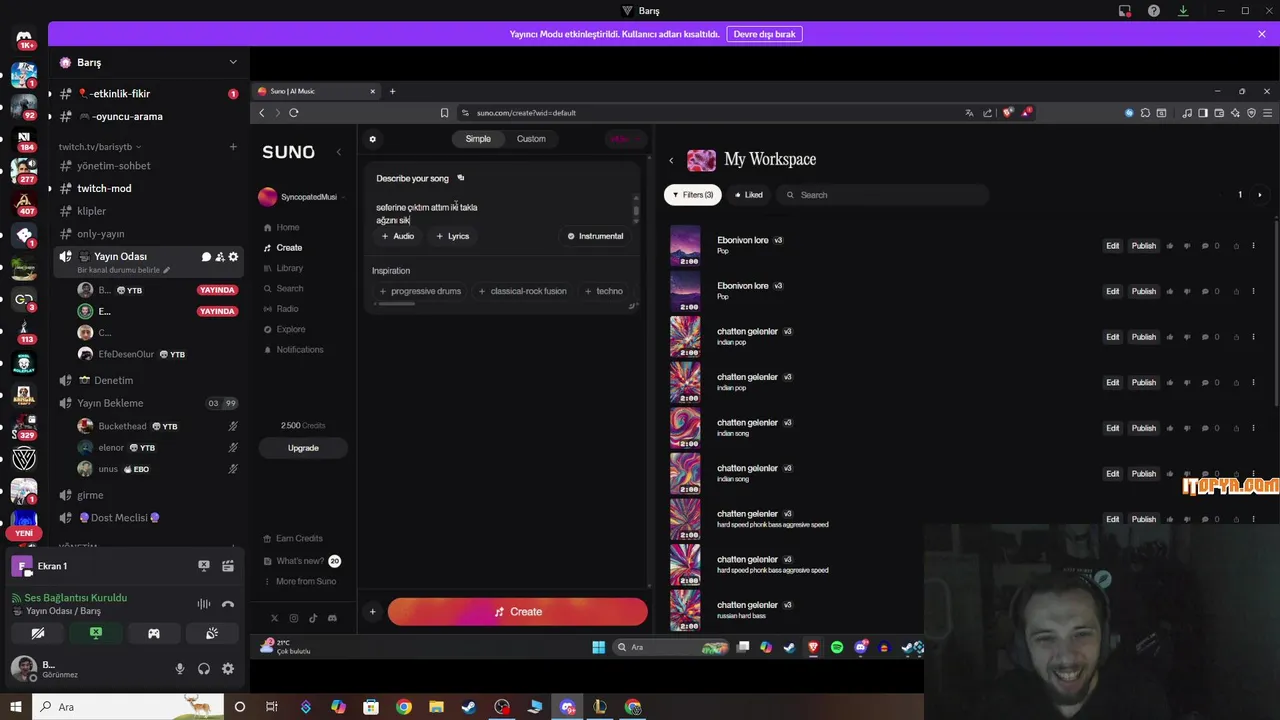Collapse the twitch.tv/barisytb category
This screenshot has height=720, width=1280.
(100, 147)
